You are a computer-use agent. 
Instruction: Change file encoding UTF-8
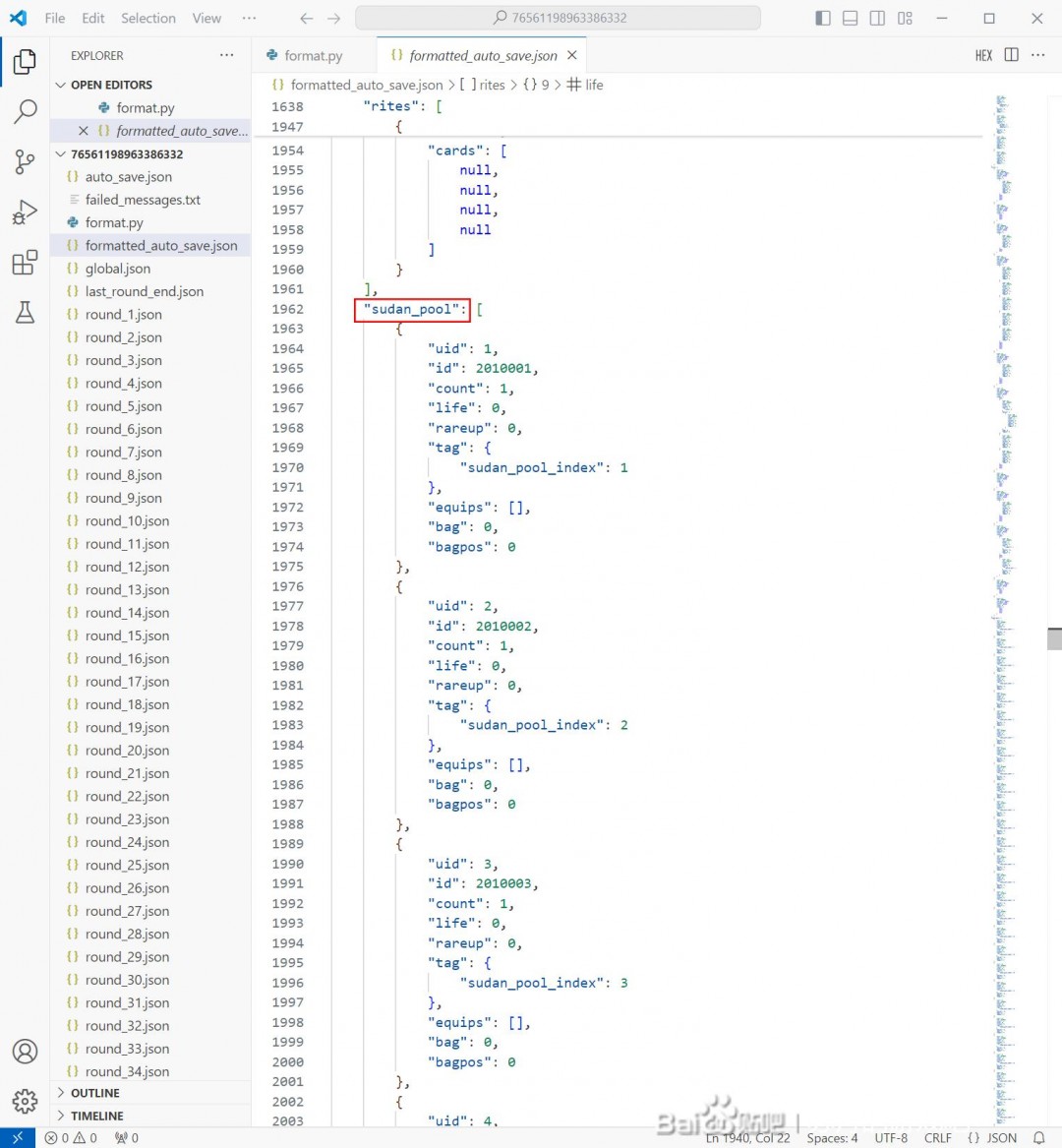(891, 1138)
